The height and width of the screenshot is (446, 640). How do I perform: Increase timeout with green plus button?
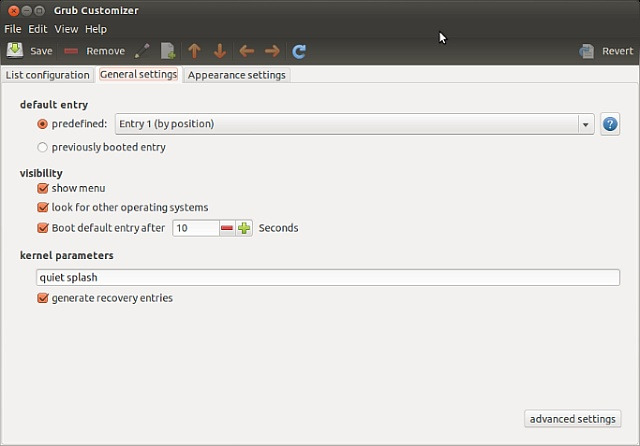(x=244, y=228)
